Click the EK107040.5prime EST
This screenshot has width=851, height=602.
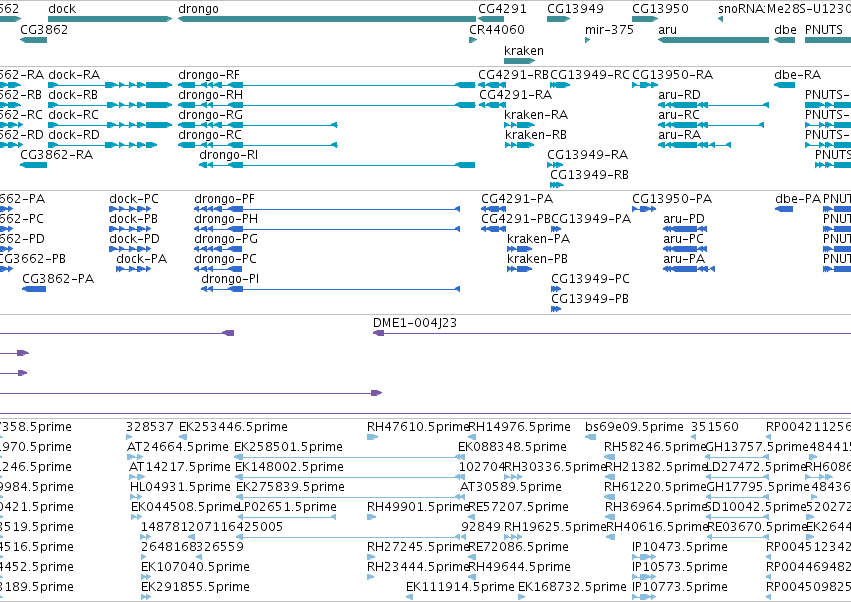click(x=146, y=577)
